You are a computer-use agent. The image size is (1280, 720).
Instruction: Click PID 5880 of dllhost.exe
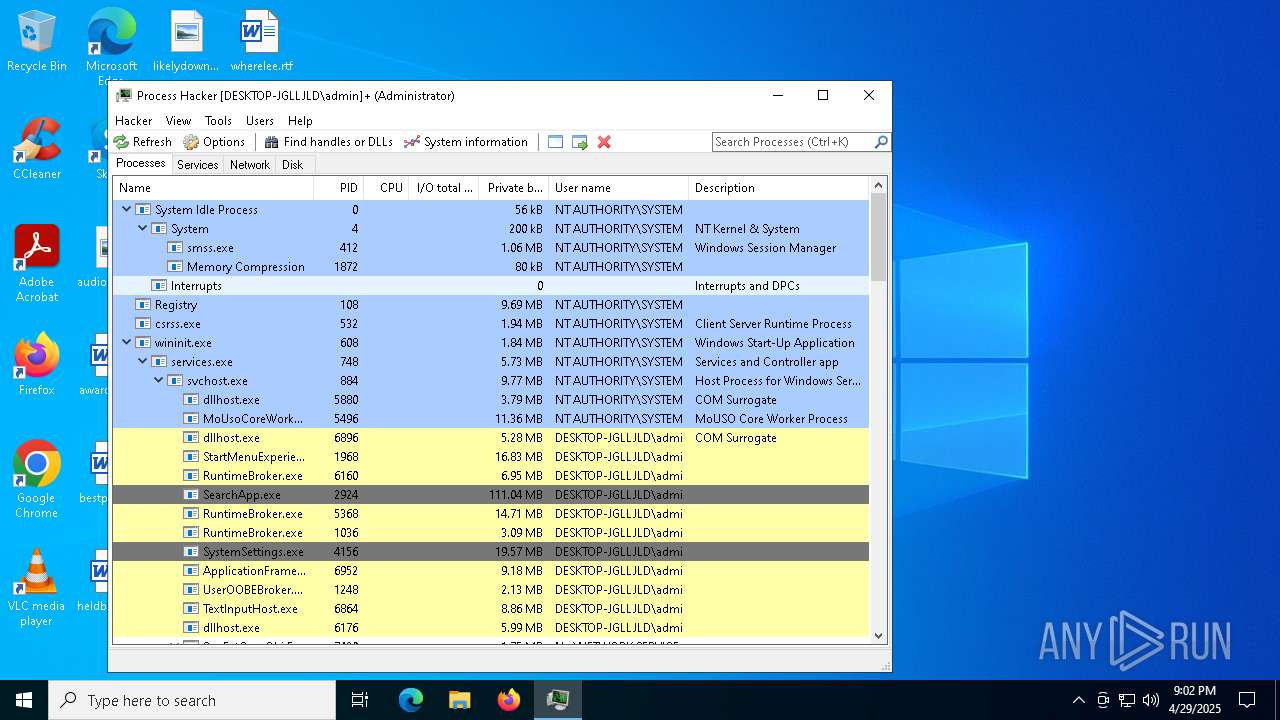[x=346, y=400]
